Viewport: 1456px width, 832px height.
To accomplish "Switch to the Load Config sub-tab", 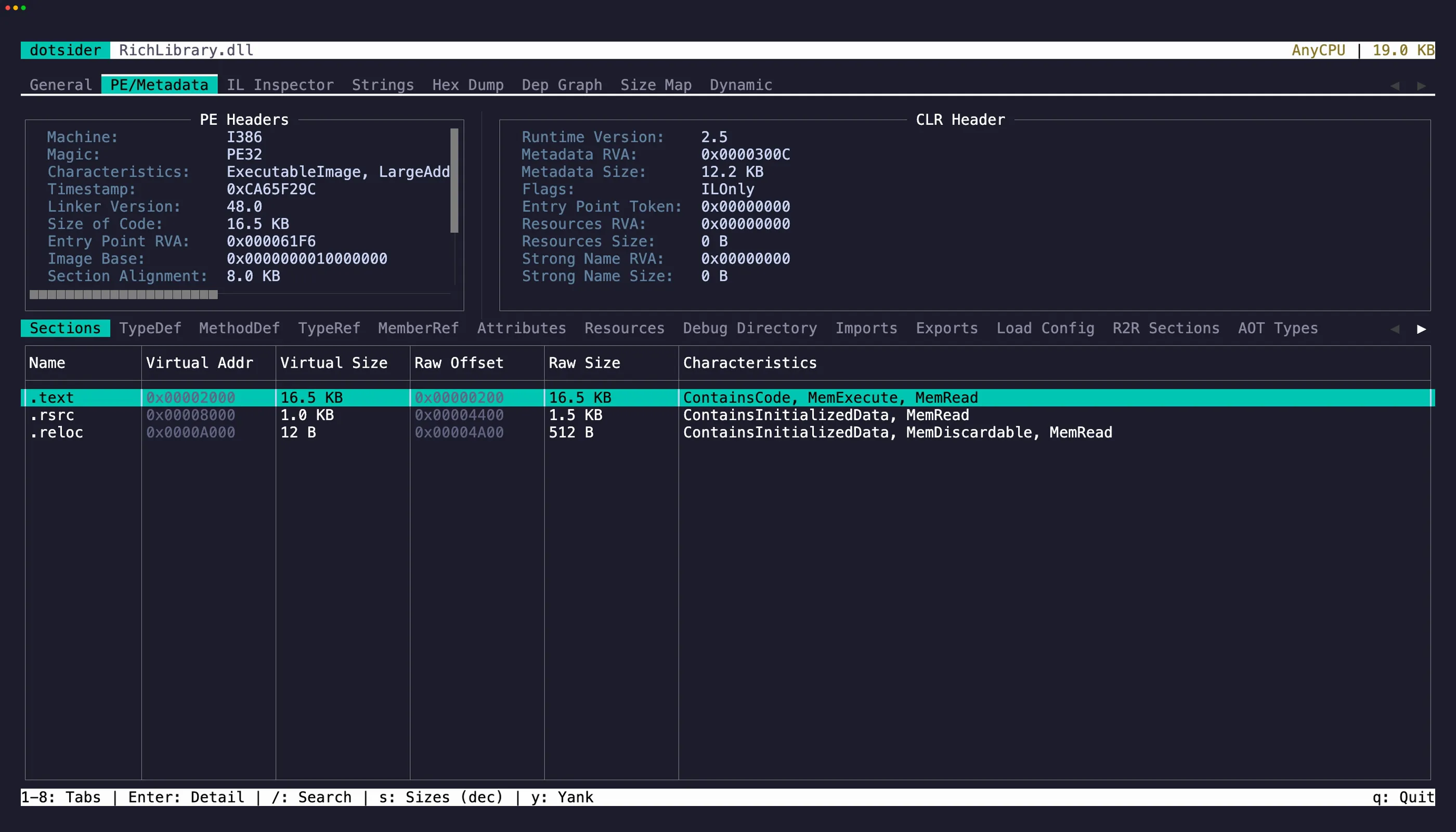I will click(x=1045, y=329).
